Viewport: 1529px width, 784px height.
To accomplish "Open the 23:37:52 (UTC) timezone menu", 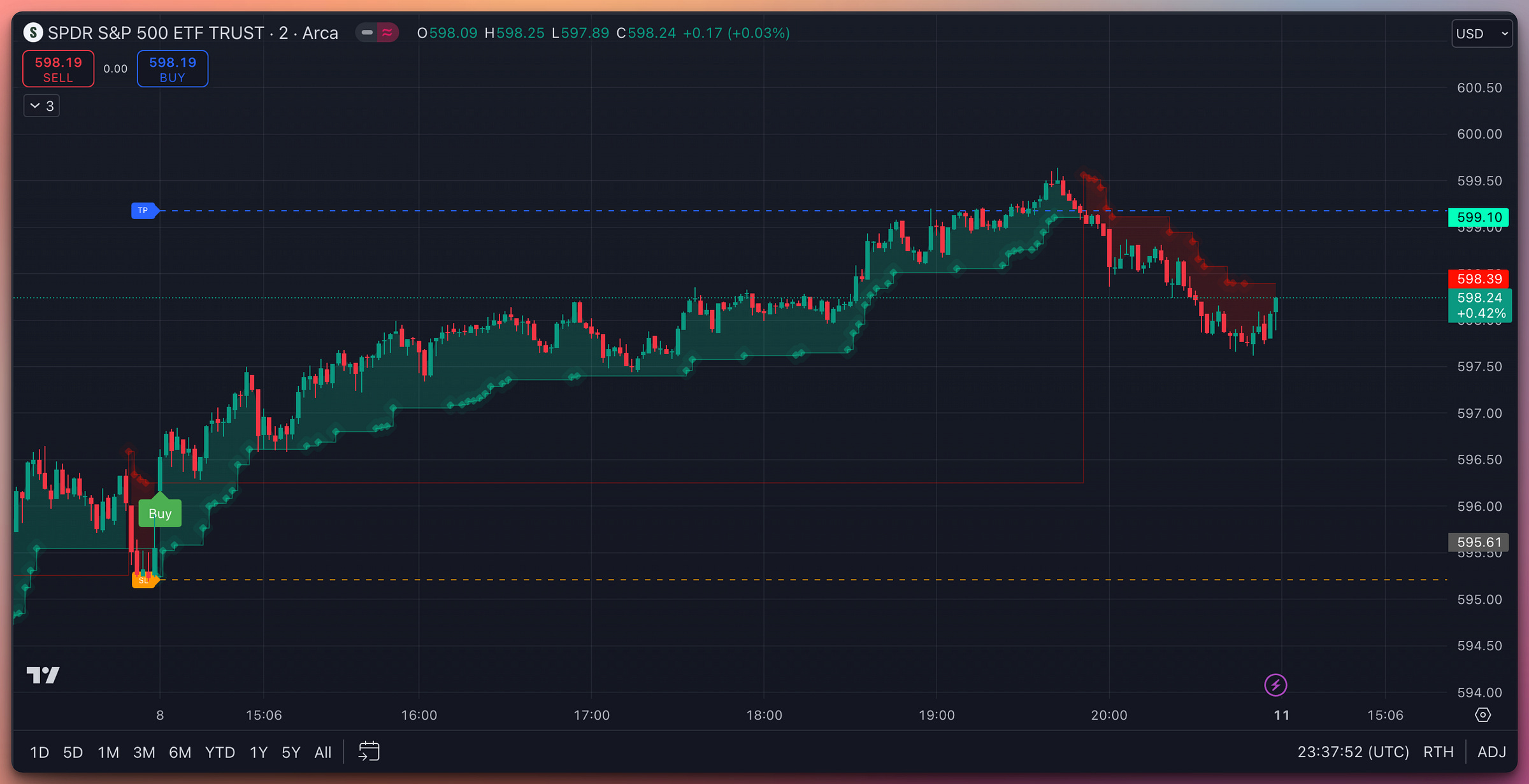I will point(1353,752).
